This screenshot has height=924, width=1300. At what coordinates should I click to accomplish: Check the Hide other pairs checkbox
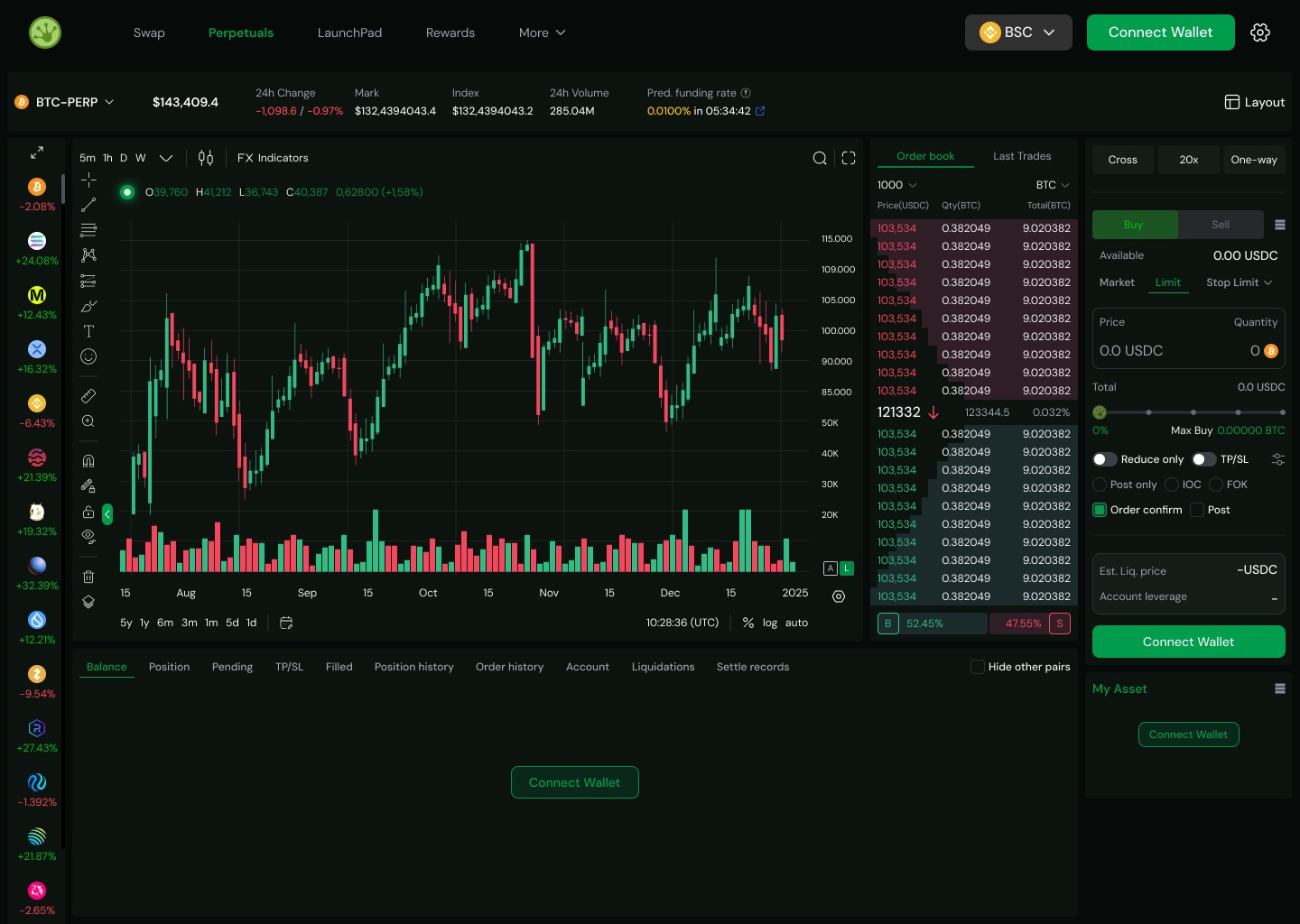pos(977,667)
